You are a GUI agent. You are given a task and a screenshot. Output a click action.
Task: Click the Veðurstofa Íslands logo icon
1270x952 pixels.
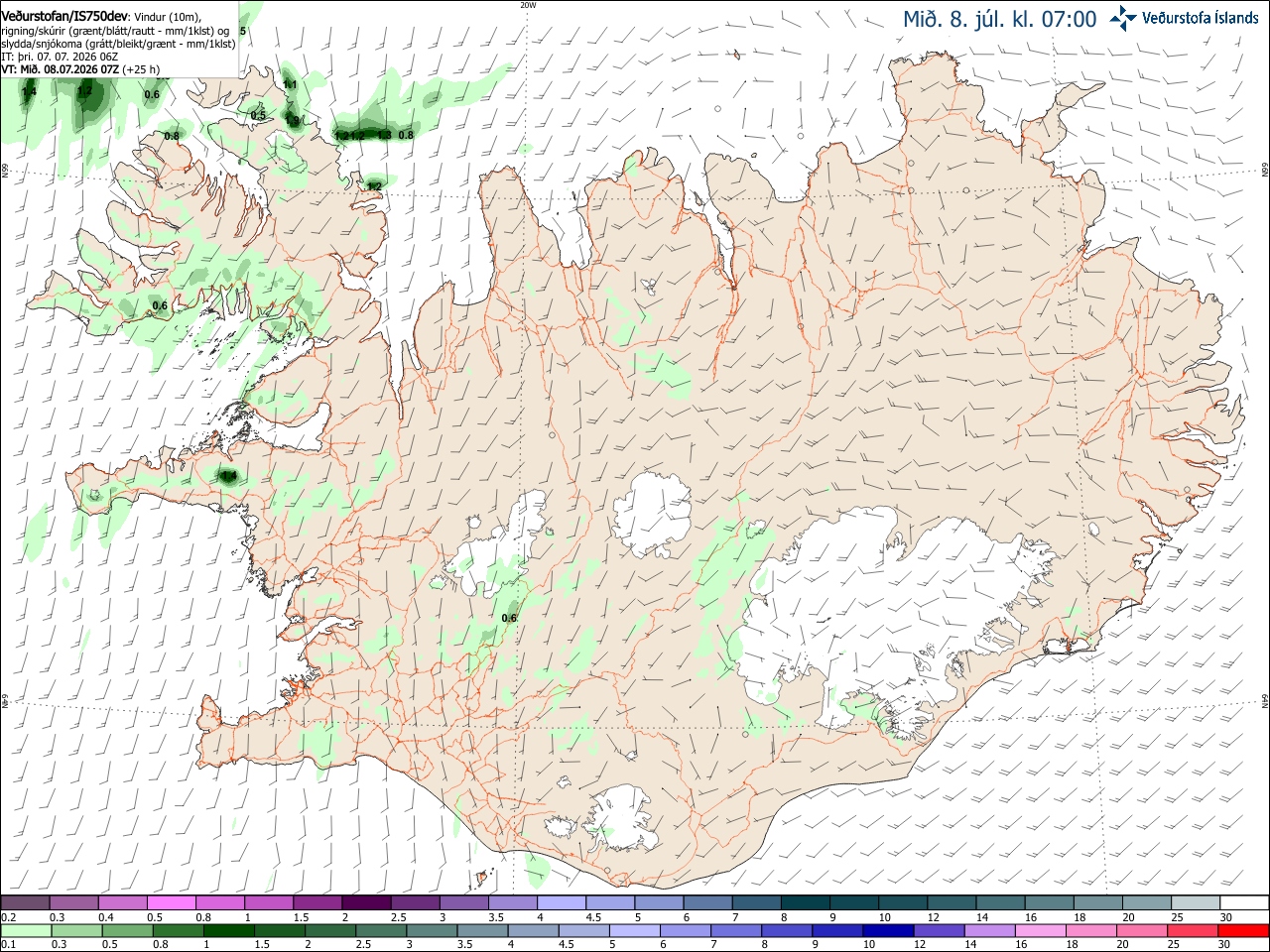pyautogui.click(x=1123, y=18)
